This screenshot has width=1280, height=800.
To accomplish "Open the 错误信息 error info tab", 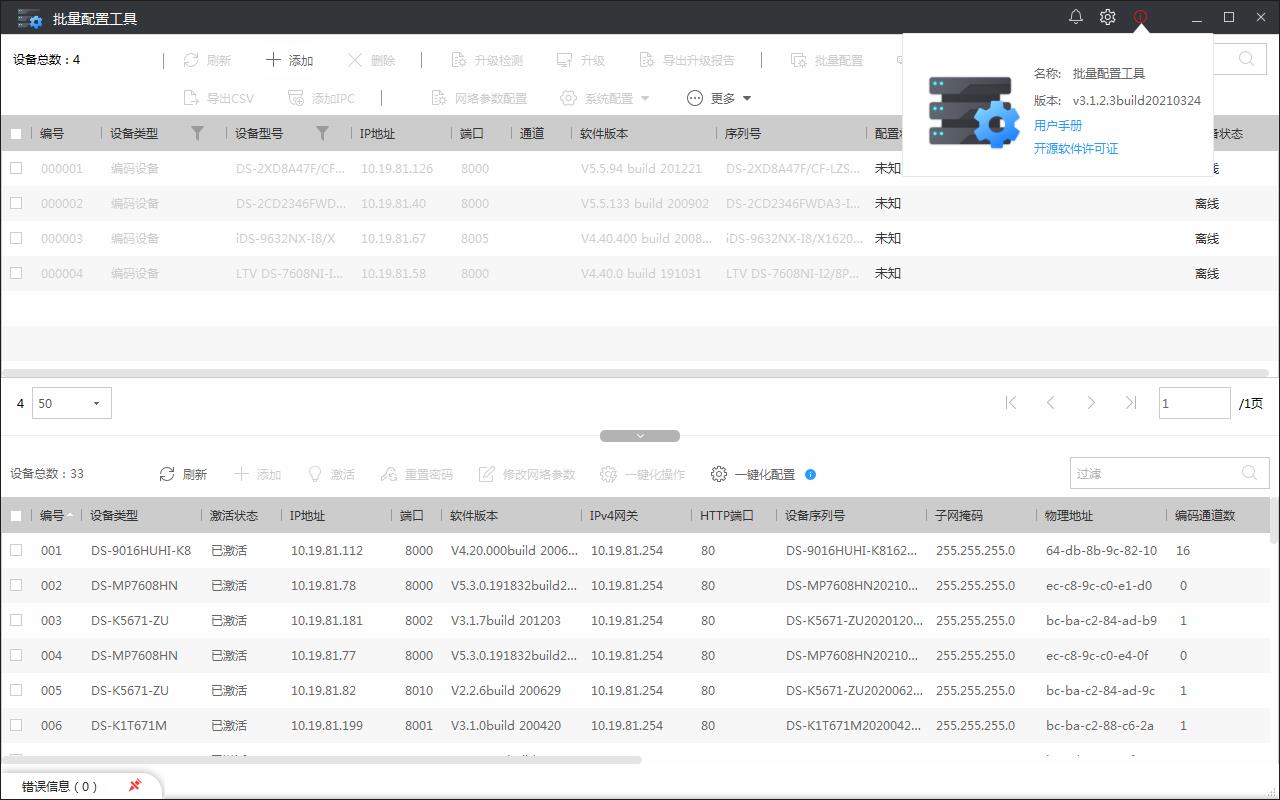I will (60, 786).
